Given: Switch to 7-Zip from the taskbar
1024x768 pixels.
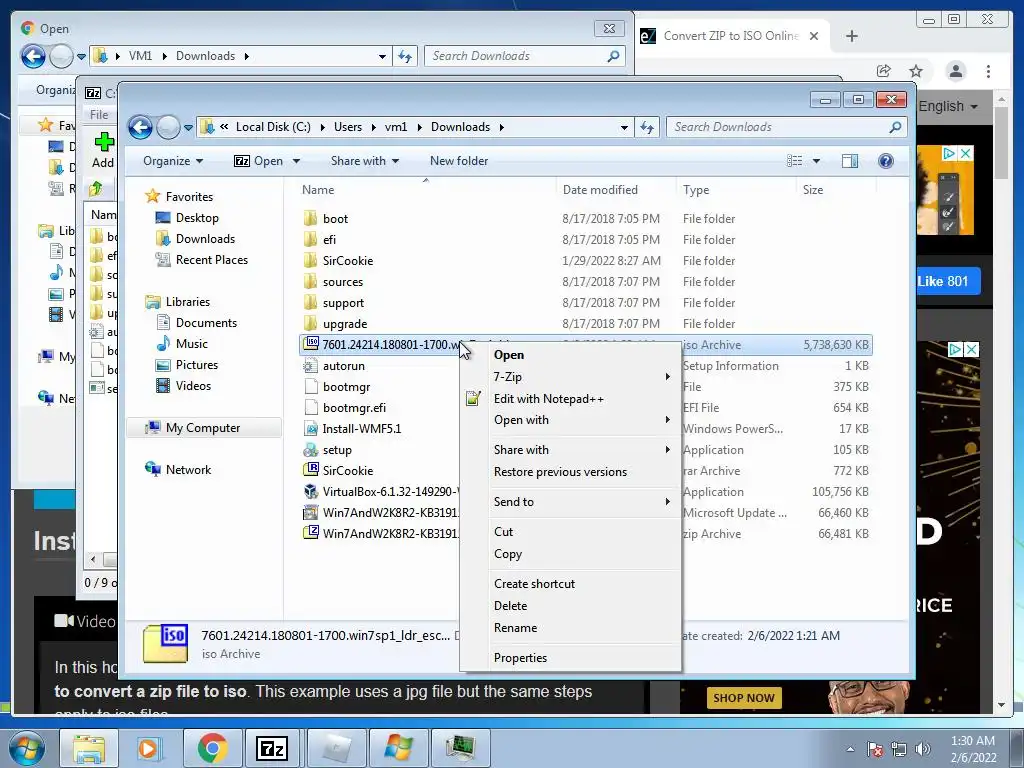Looking at the screenshot, I should (273, 748).
